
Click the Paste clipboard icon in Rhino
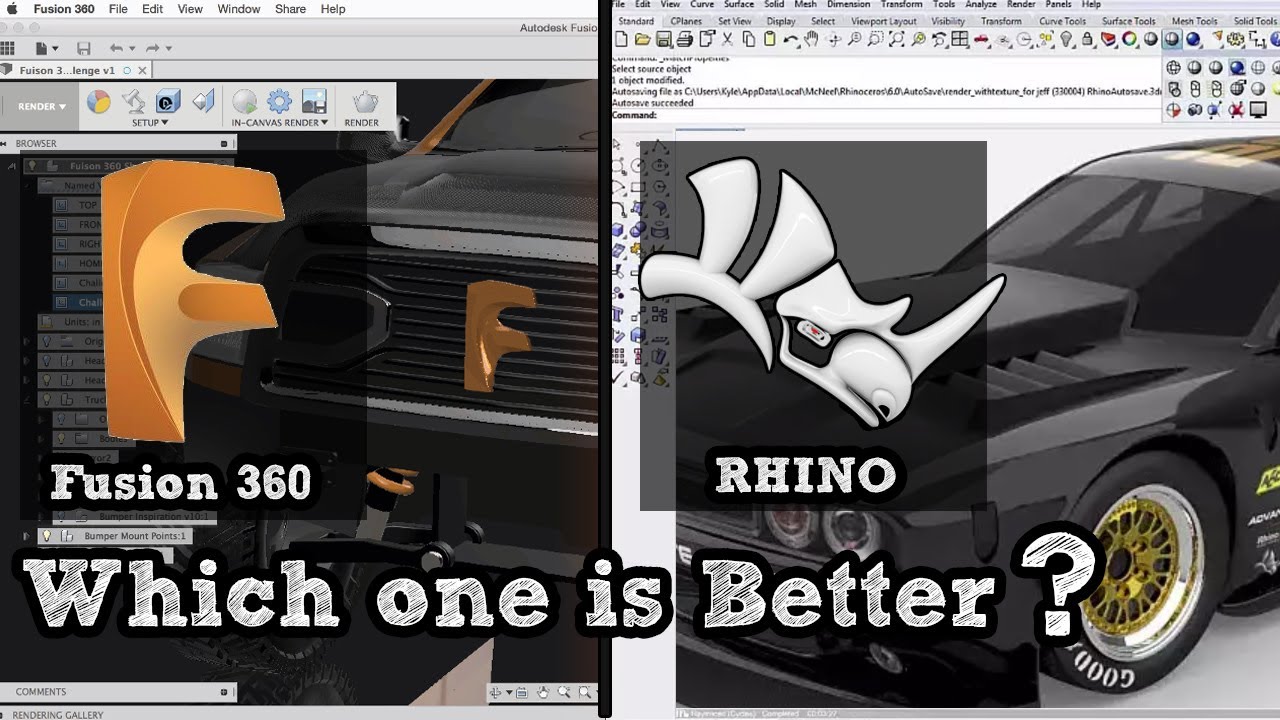click(x=769, y=39)
